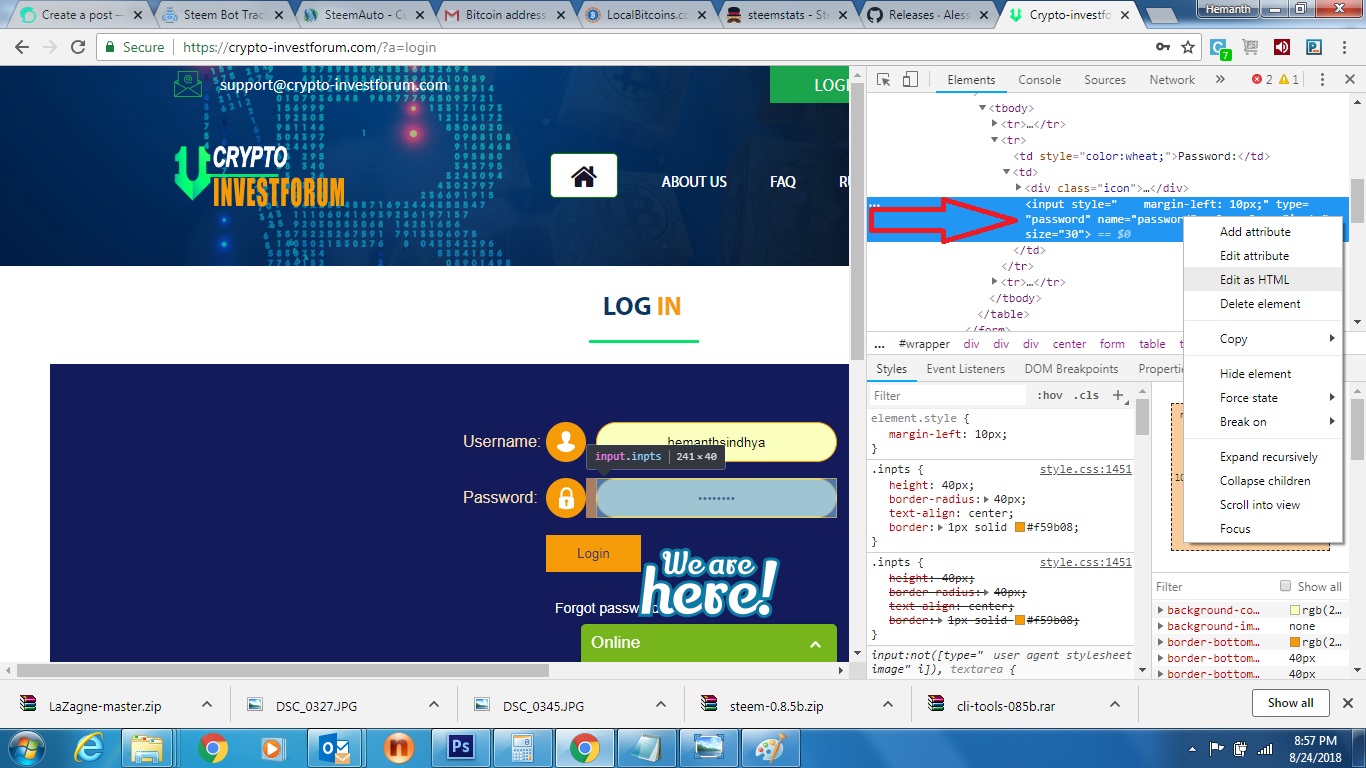Click into the Password input field
The image size is (1366, 768).
pos(716,498)
